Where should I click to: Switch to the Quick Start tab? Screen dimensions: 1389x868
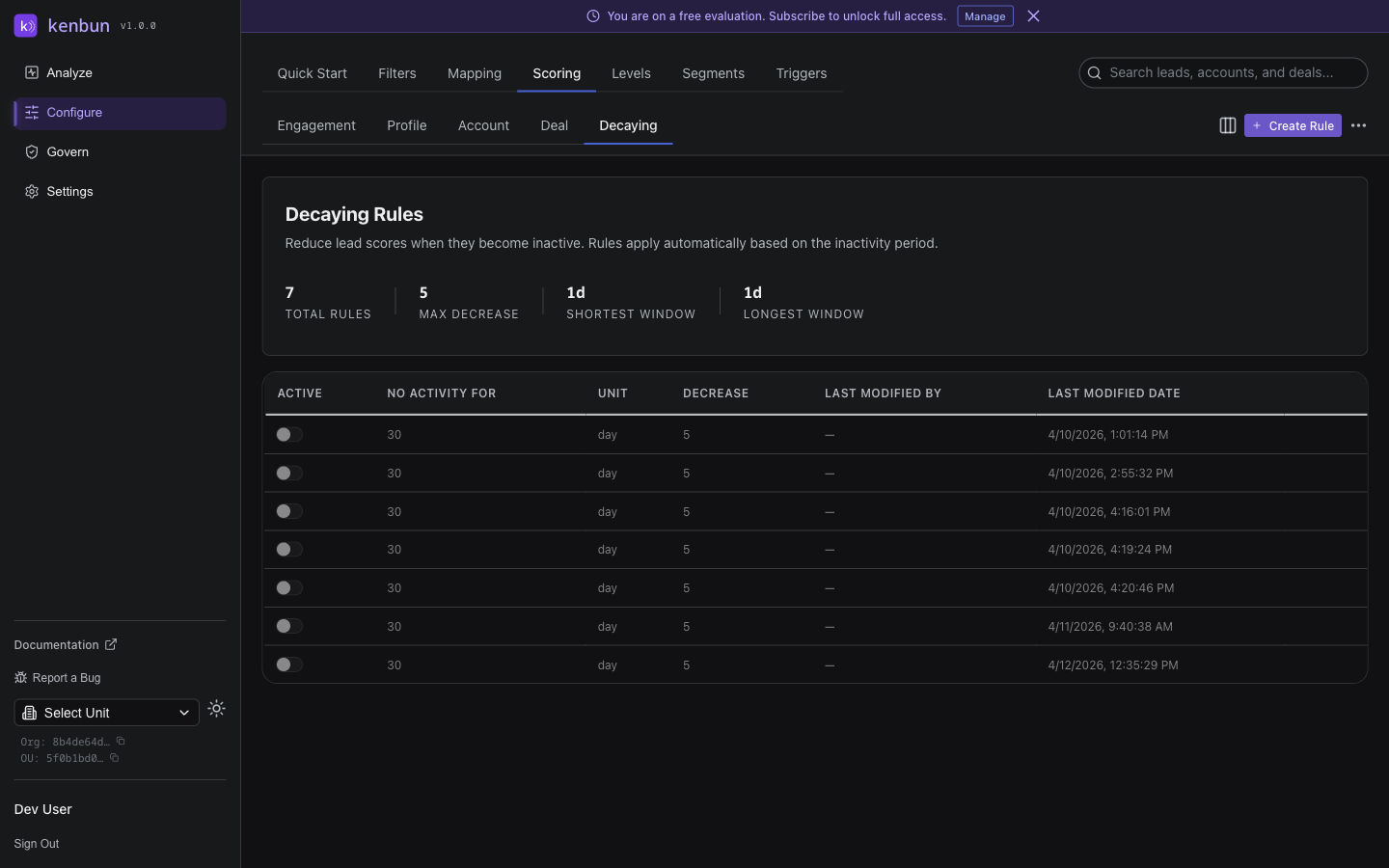click(x=312, y=73)
